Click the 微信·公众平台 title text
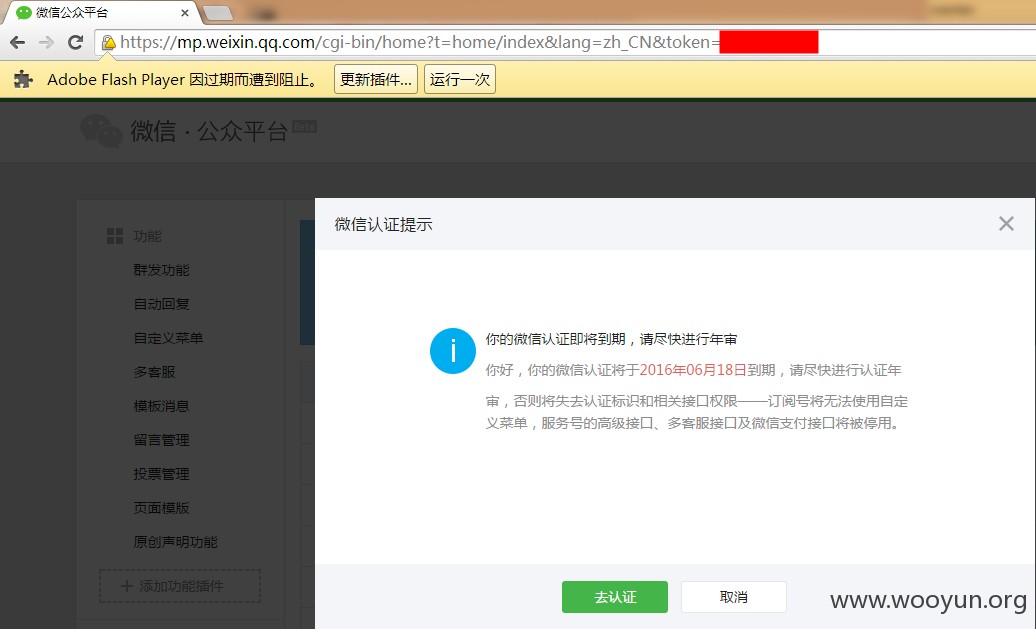This screenshot has width=1036, height=629. click(209, 131)
